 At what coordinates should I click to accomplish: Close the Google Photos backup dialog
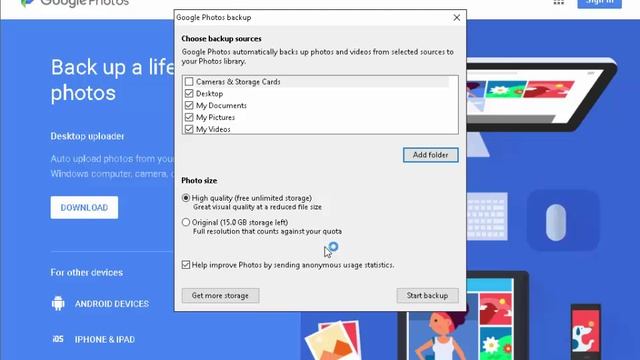[457, 18]
